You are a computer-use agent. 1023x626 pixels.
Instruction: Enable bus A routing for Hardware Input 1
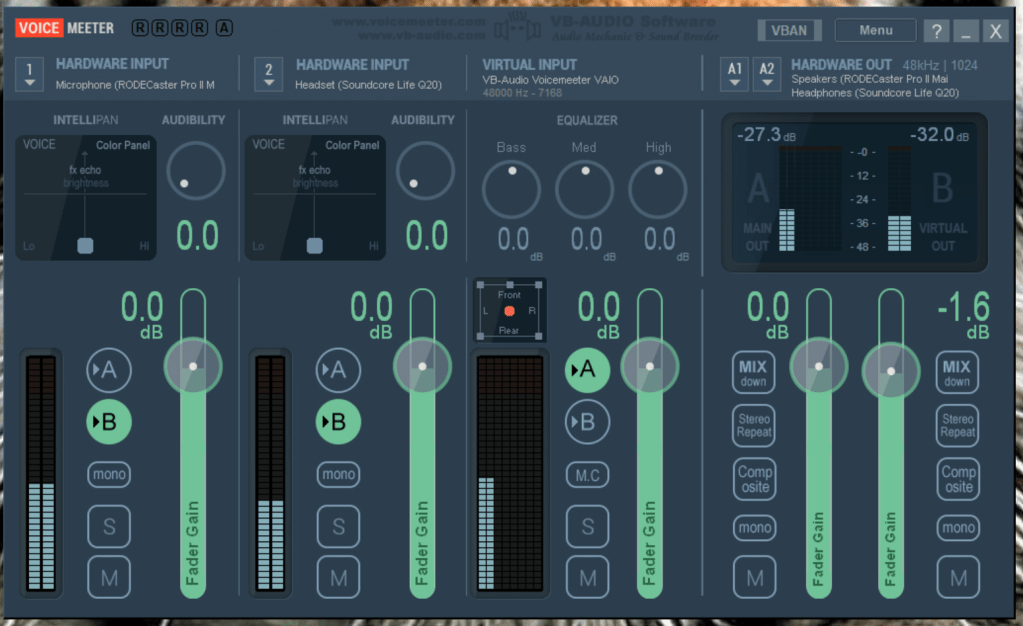(x=109, y=370)
